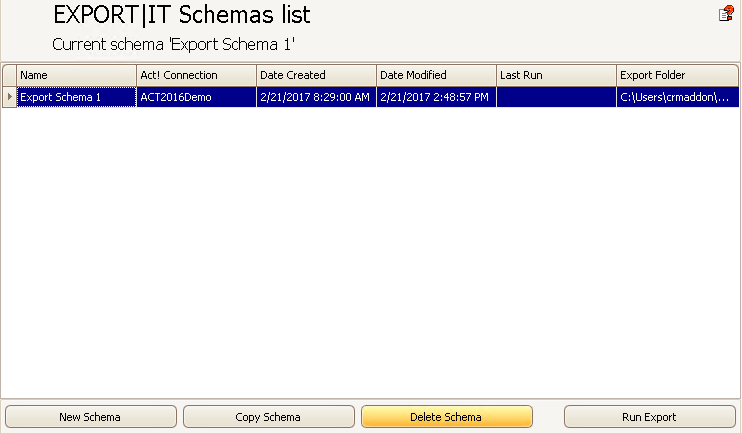Start the export with Run Export
This screenshot has width=742, height=433.
[x=650, y=417]
